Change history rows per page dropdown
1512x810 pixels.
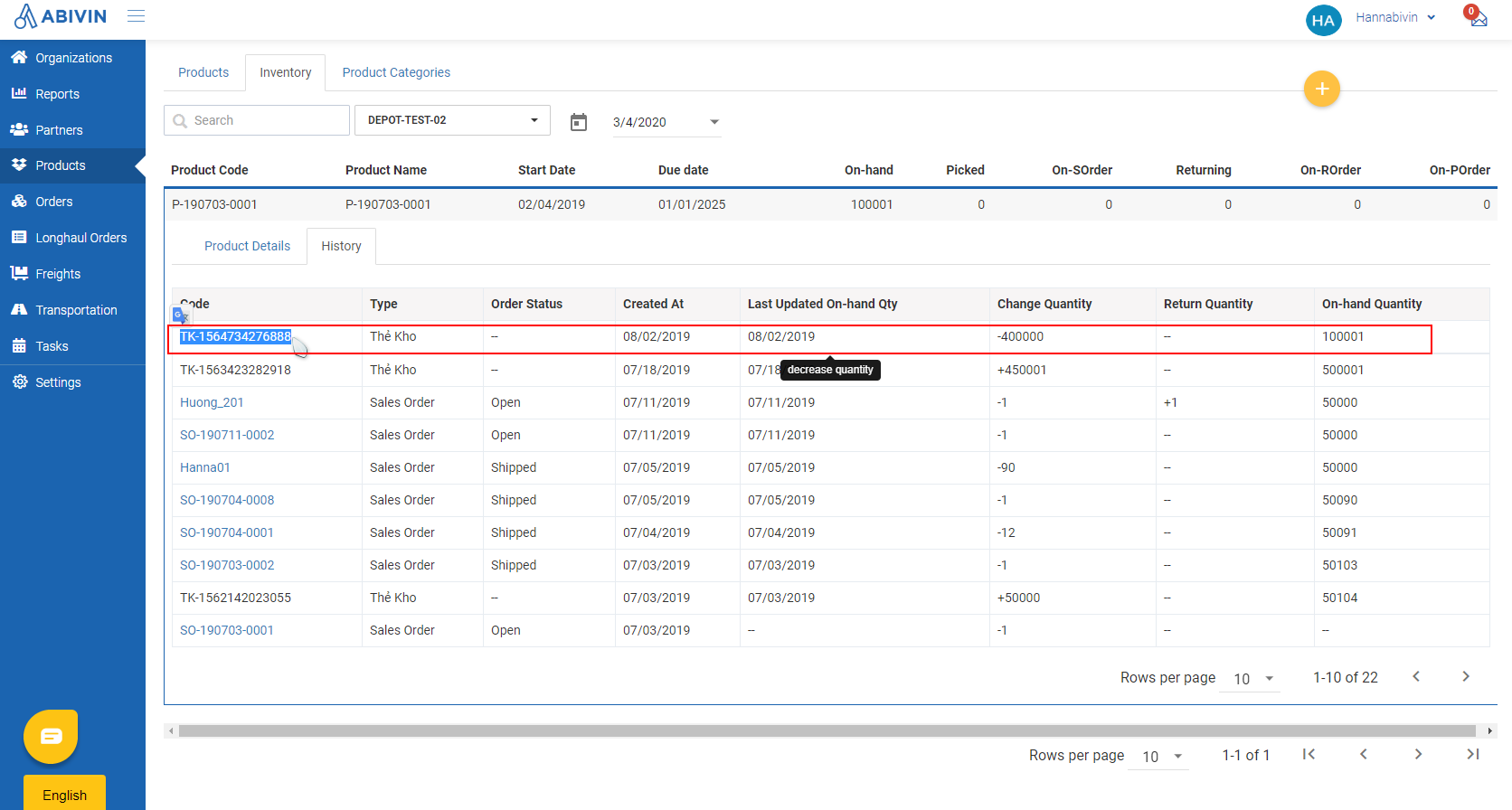click(x=1250, y=678)
